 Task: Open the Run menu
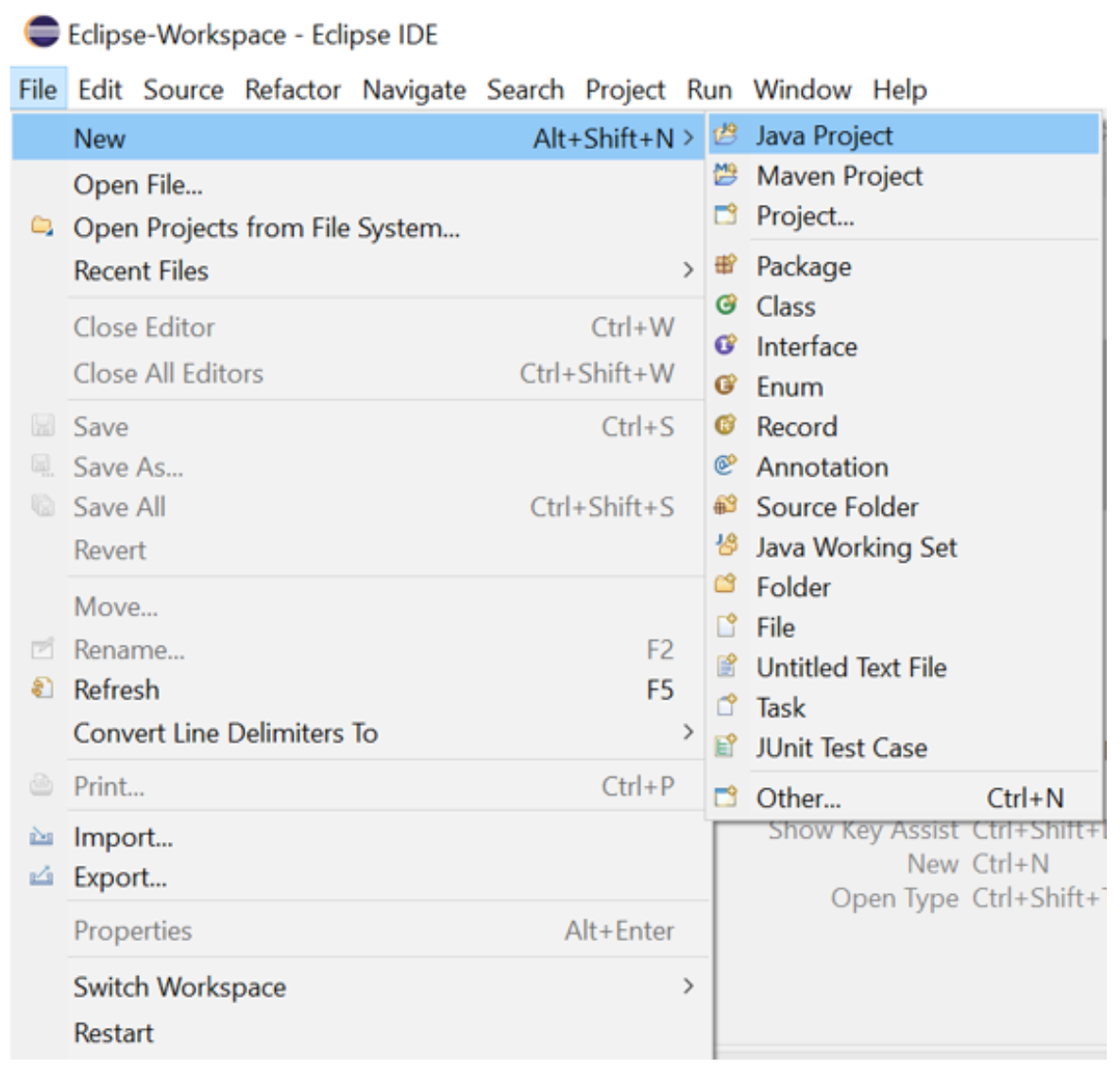710,90
